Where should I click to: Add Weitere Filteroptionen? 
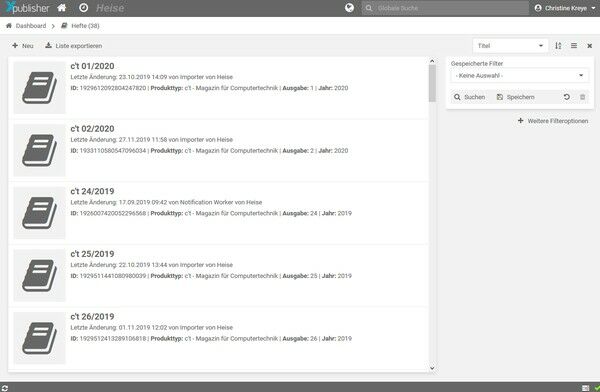(x=553, y=121)
